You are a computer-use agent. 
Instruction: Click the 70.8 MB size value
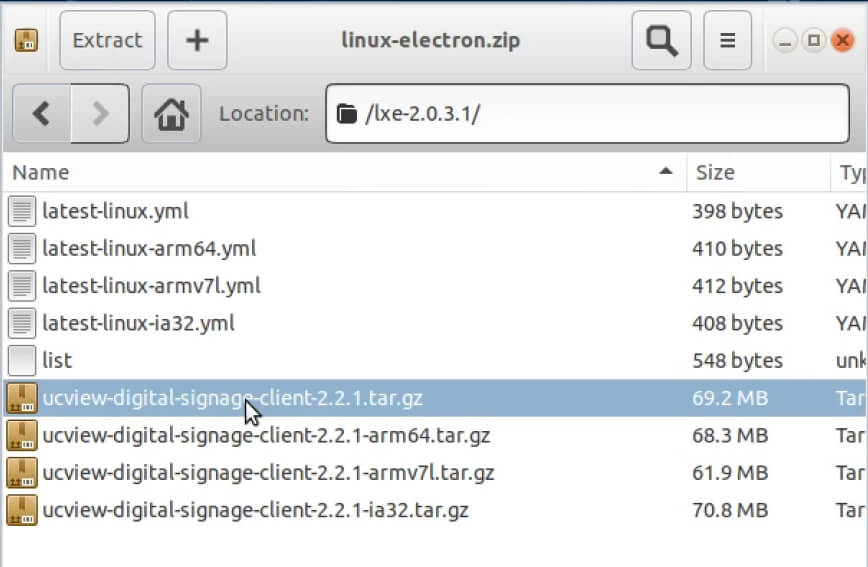[x=730, y=510]
